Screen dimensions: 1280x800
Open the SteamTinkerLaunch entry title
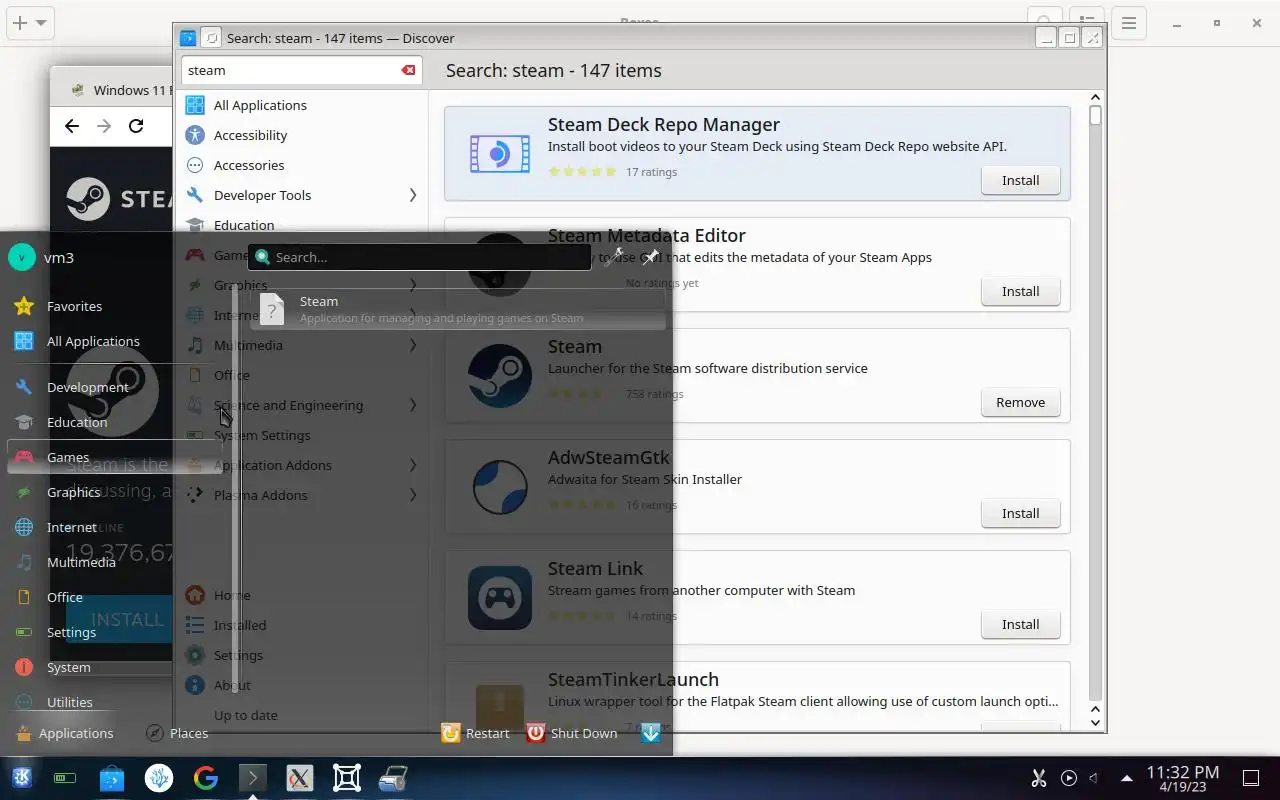click(633, 679)
